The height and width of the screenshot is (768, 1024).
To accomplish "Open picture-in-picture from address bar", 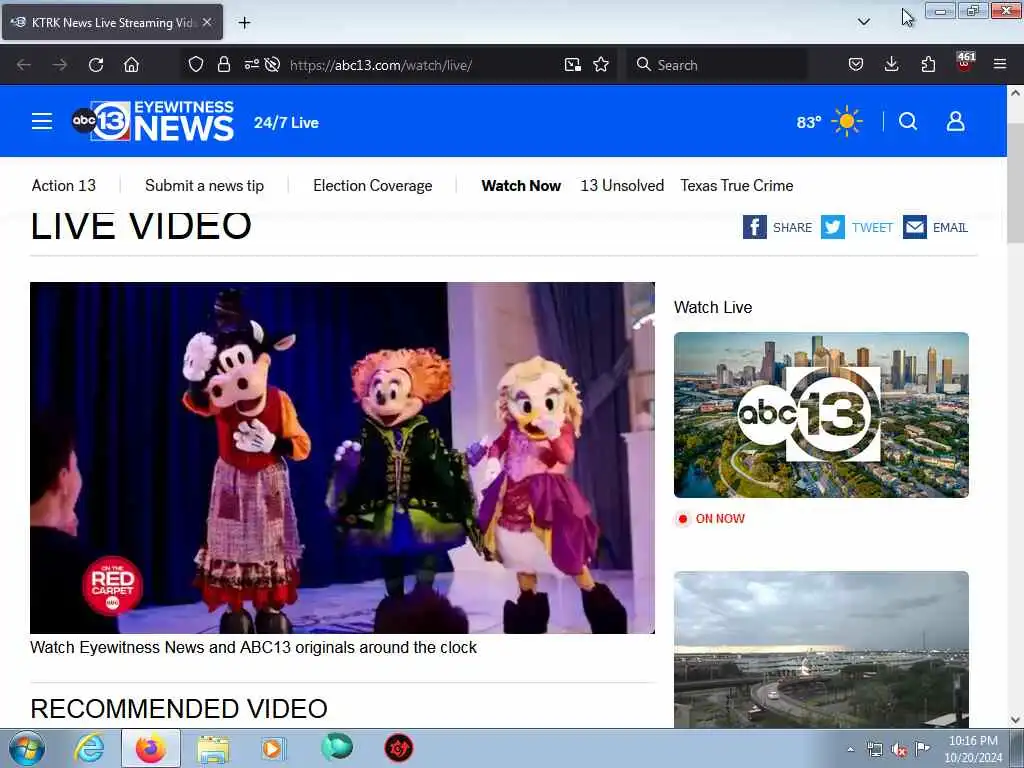I will tap(573, 65).
